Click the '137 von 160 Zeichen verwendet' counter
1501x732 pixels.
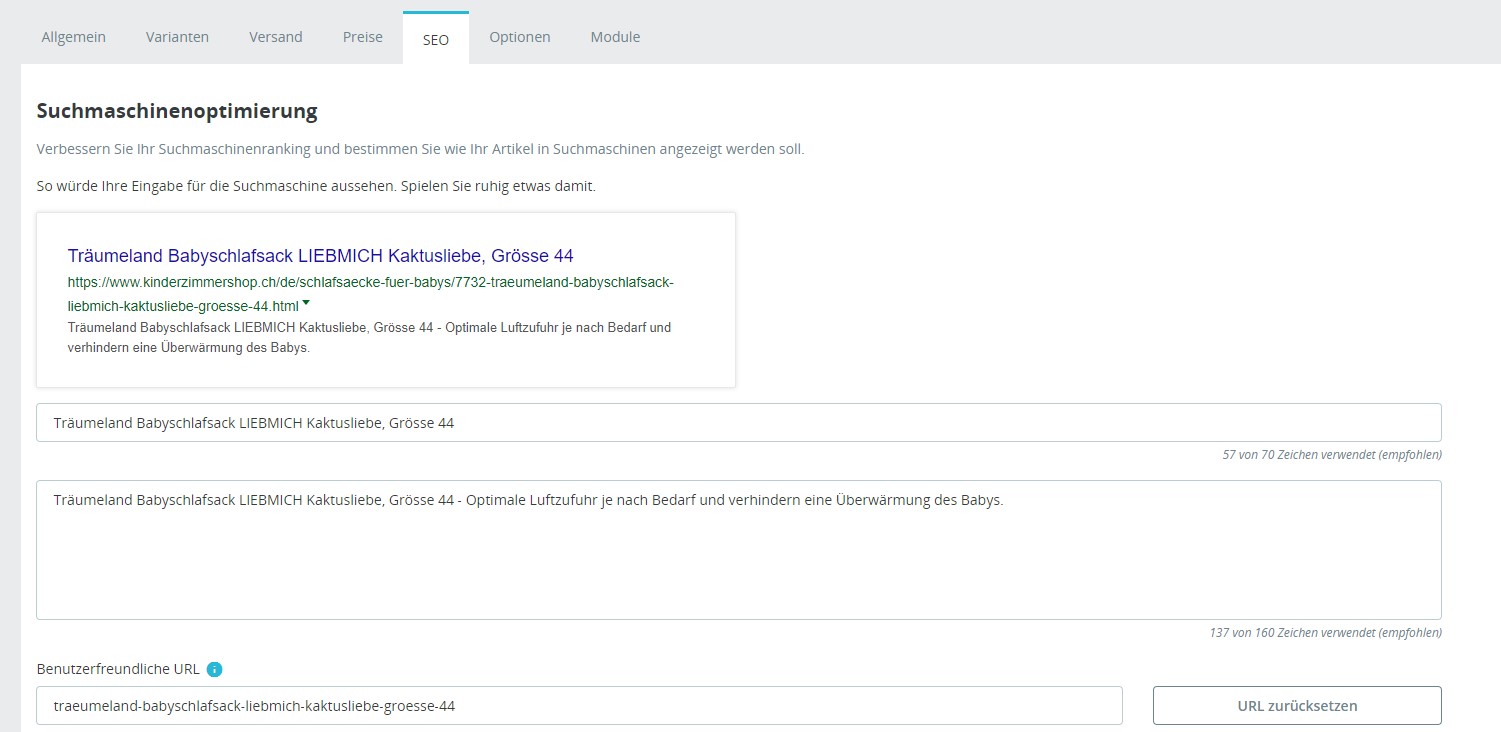click(1326, 632)
